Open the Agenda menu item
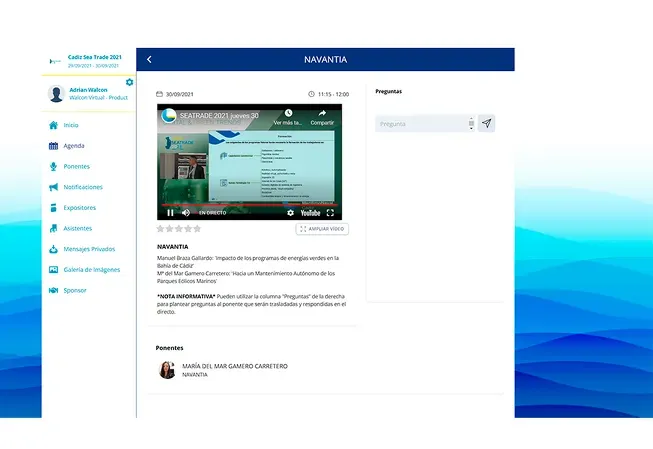Screen dimensions: 653x449 pyautogui.click(x=74, y=146)
